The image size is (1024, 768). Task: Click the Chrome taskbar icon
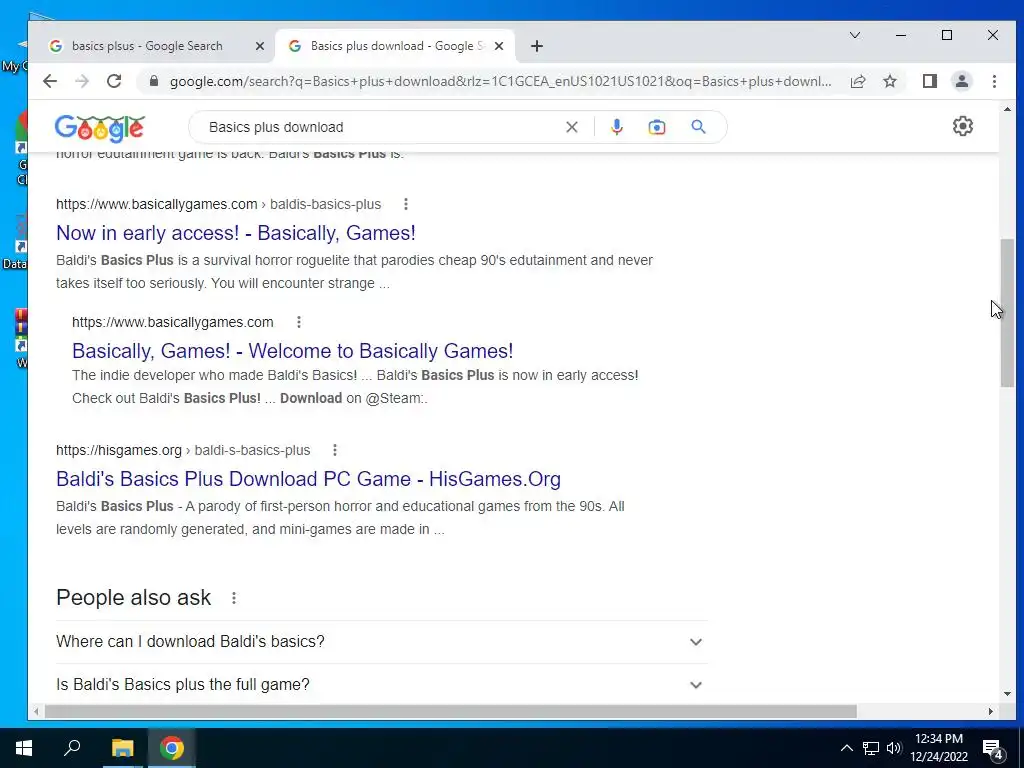click(x=172, y=748)
